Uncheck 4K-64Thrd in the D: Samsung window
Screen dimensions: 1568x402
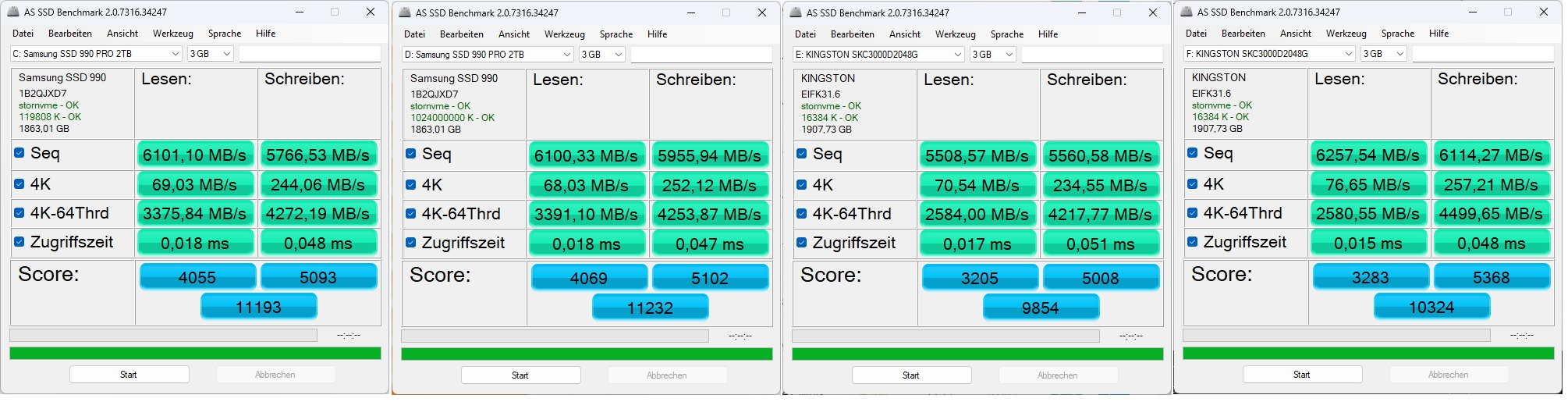[411, 214]
